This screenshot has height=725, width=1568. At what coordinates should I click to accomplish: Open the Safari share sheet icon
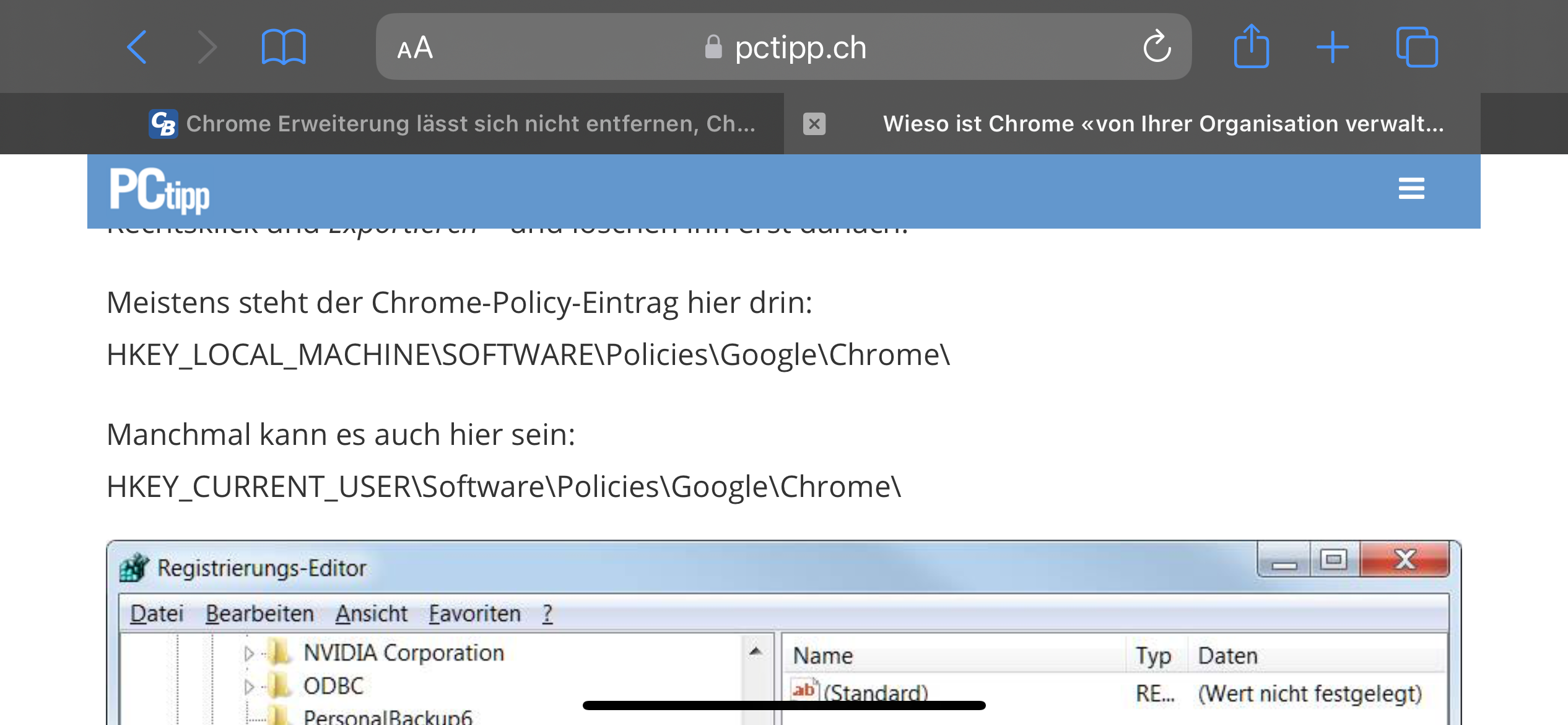coord(1251,46)
